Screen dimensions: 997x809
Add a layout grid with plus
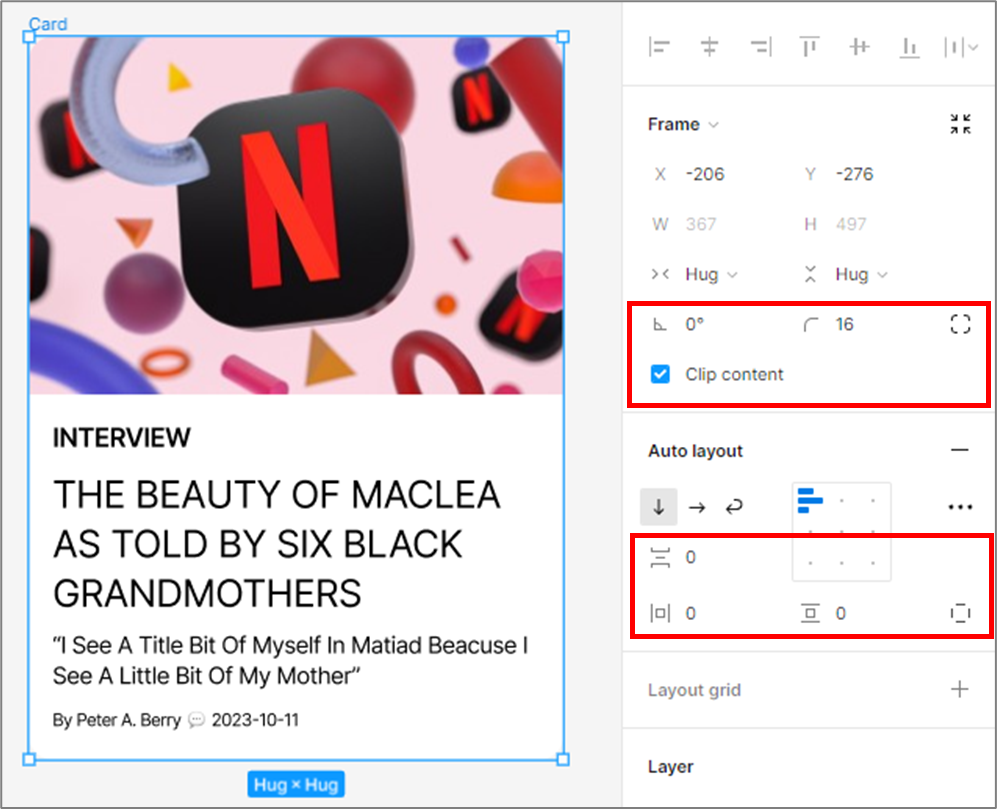click(959, 689)
